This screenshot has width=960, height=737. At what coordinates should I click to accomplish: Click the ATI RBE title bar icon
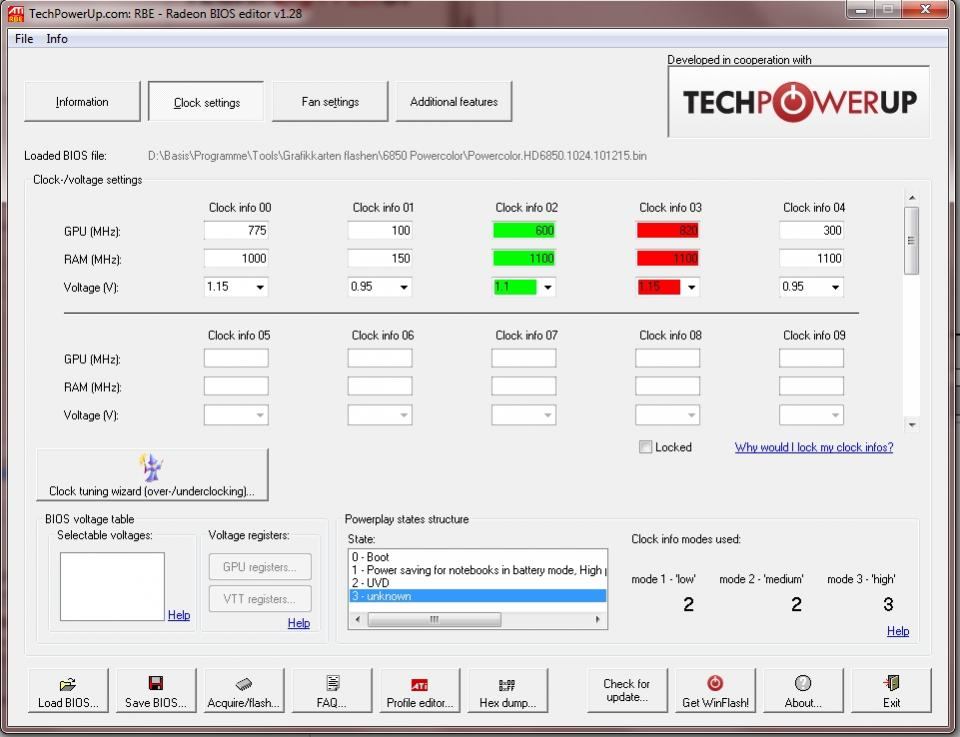pos(15,13)
